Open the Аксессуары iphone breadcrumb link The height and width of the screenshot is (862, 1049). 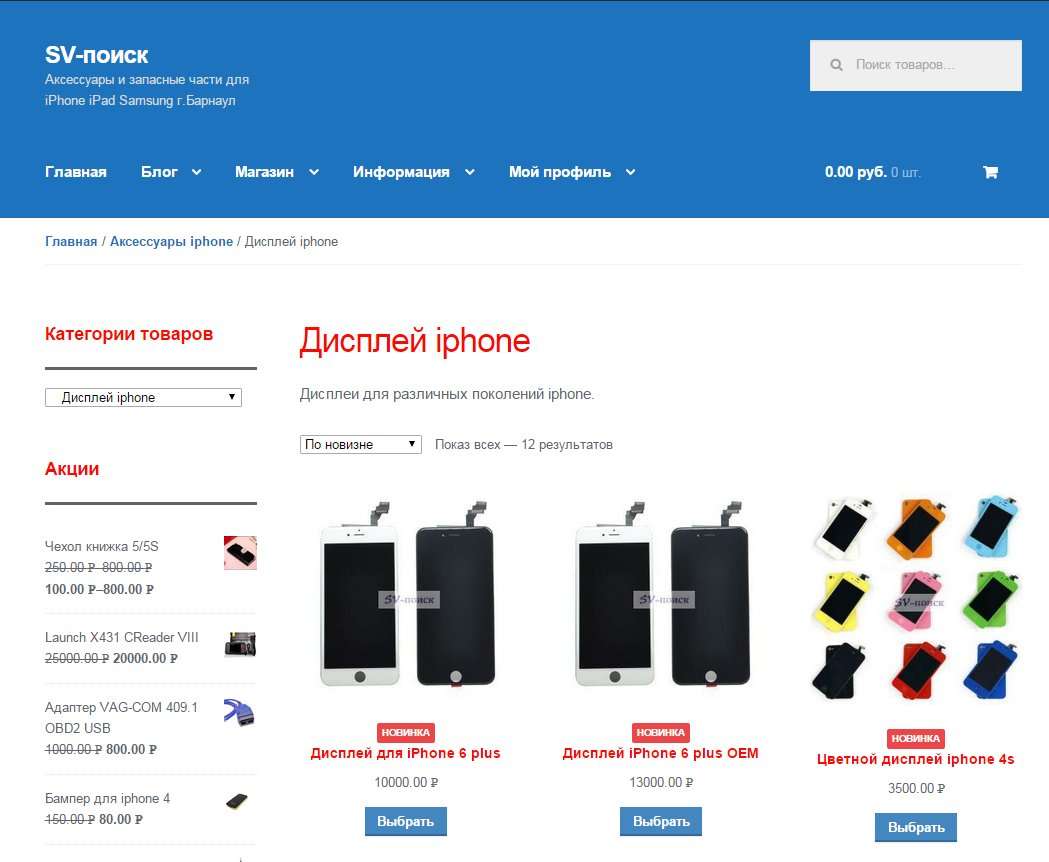[x=171, y=242]
